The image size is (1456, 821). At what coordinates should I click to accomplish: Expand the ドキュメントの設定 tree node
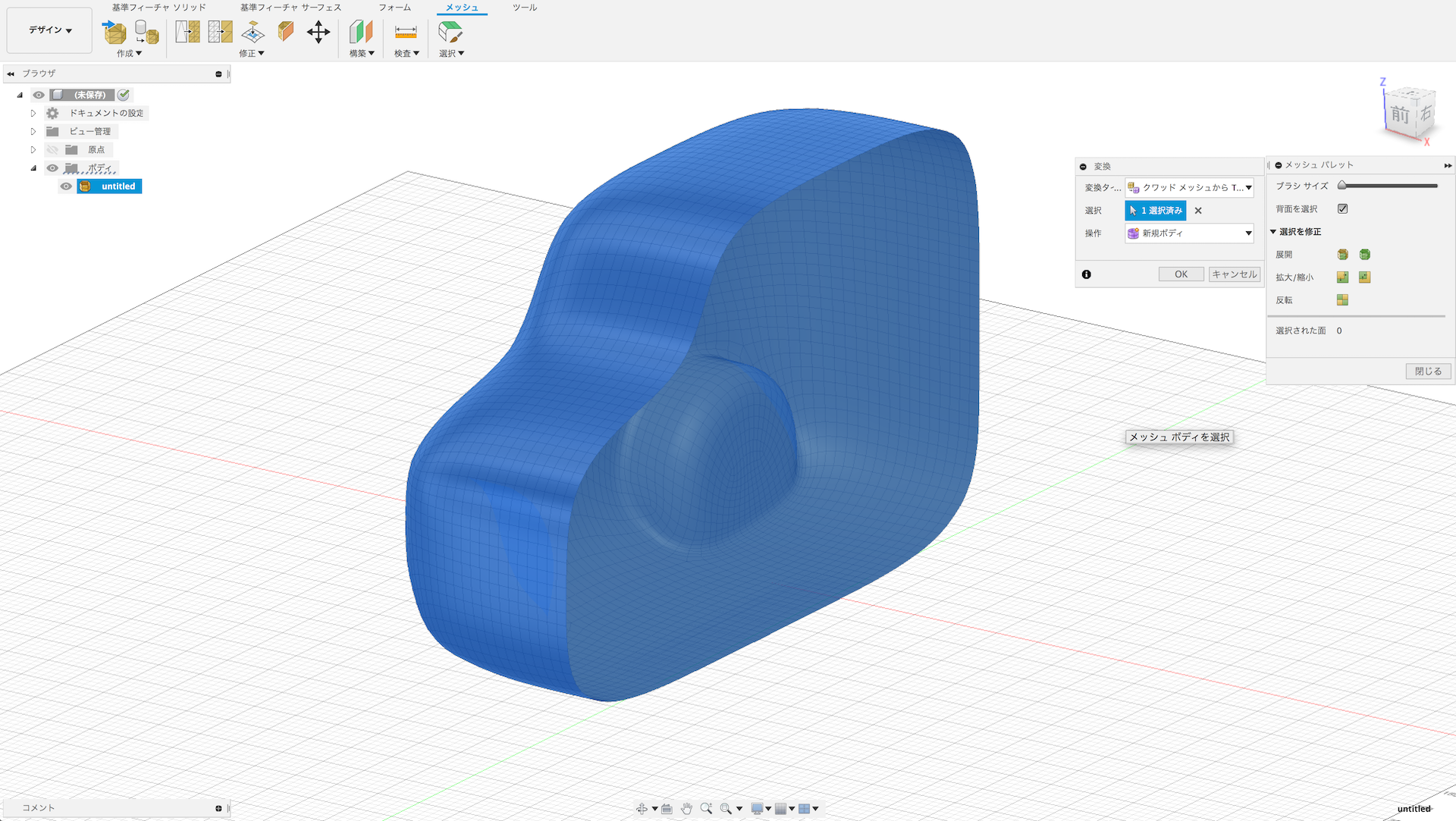point(33,113)
